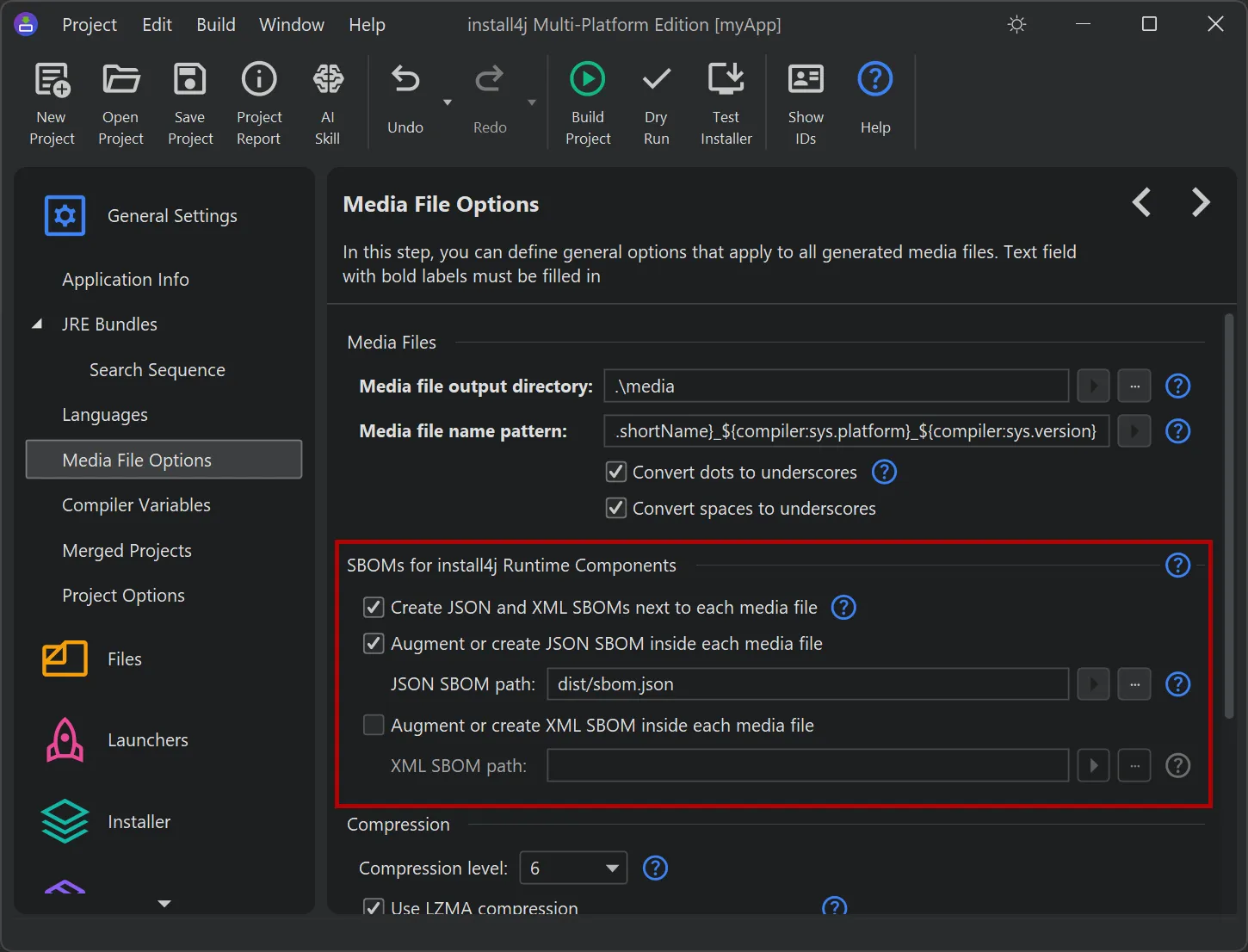Open help for Media file output directory

point(1177,386)
